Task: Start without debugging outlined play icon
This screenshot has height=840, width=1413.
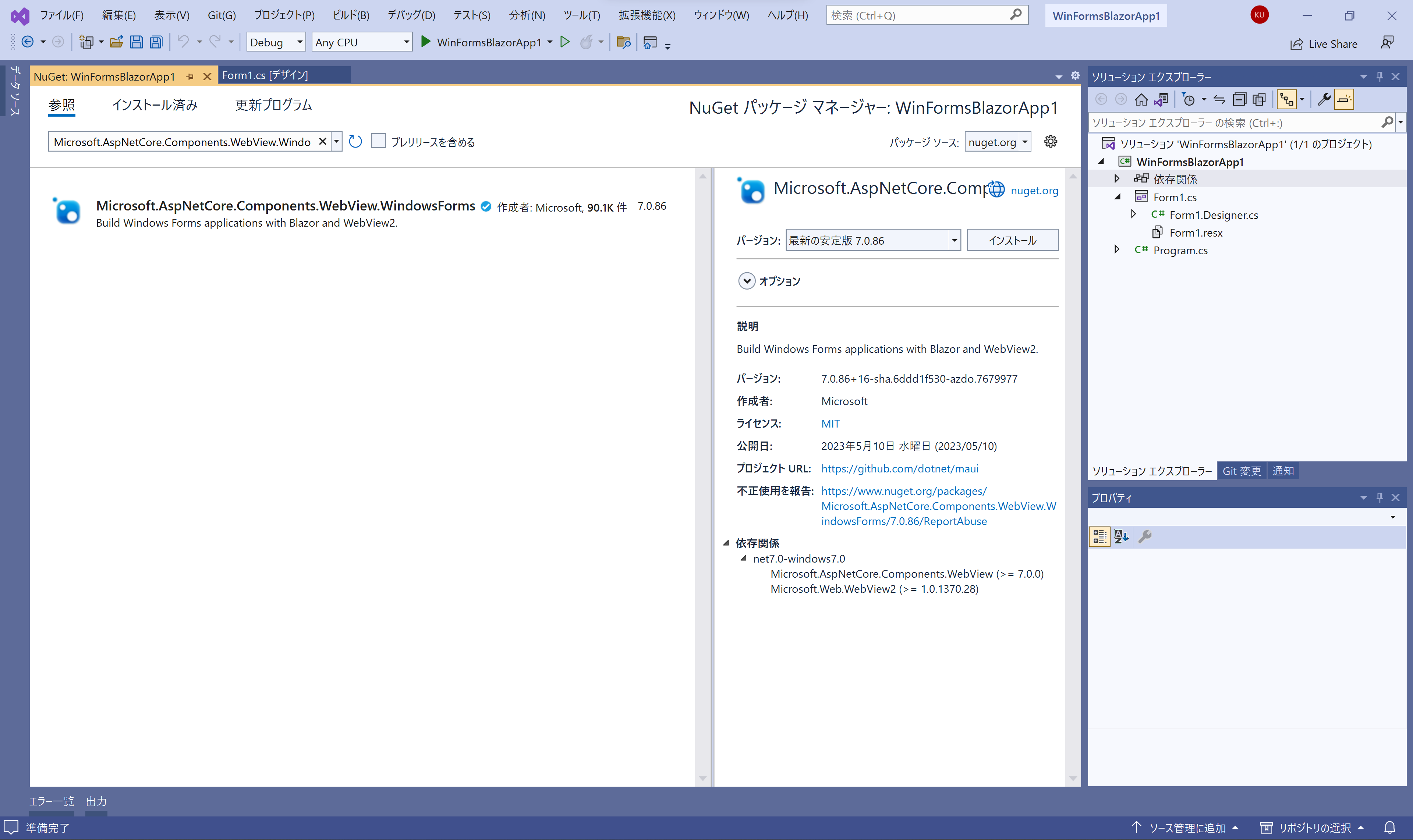Action: 564,42
